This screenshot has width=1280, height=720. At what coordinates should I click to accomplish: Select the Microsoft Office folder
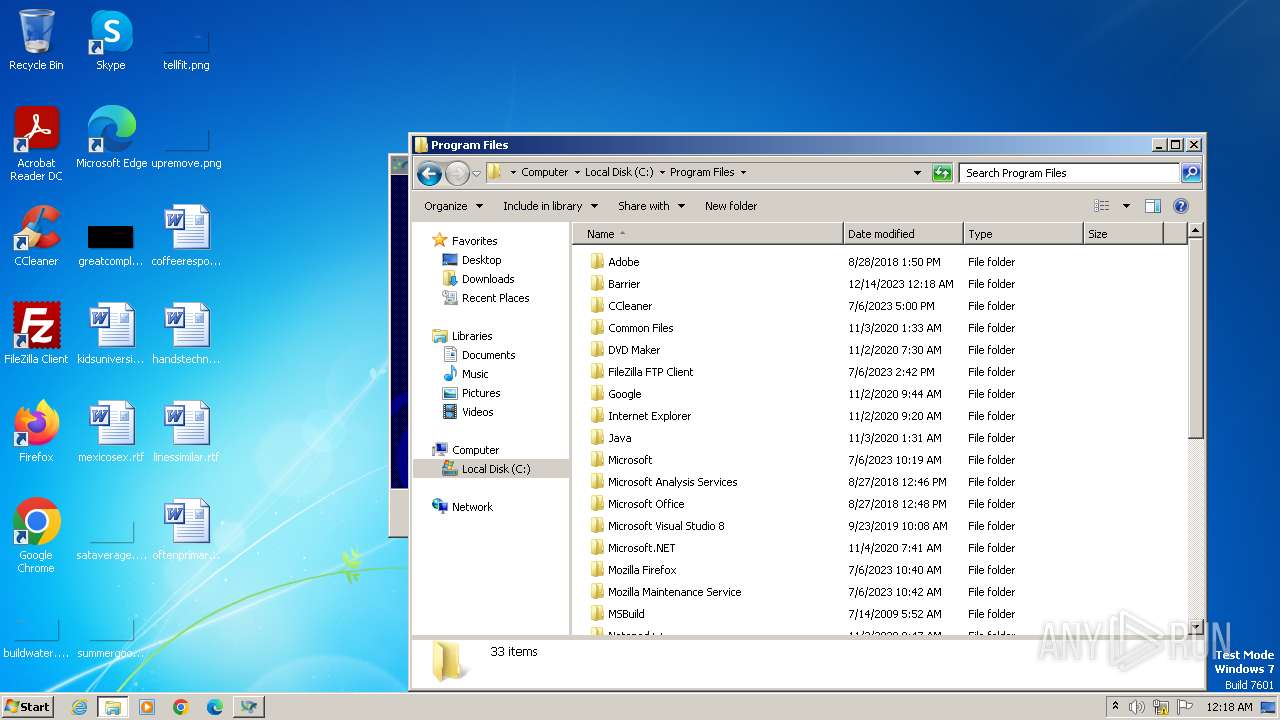point(646,504)
